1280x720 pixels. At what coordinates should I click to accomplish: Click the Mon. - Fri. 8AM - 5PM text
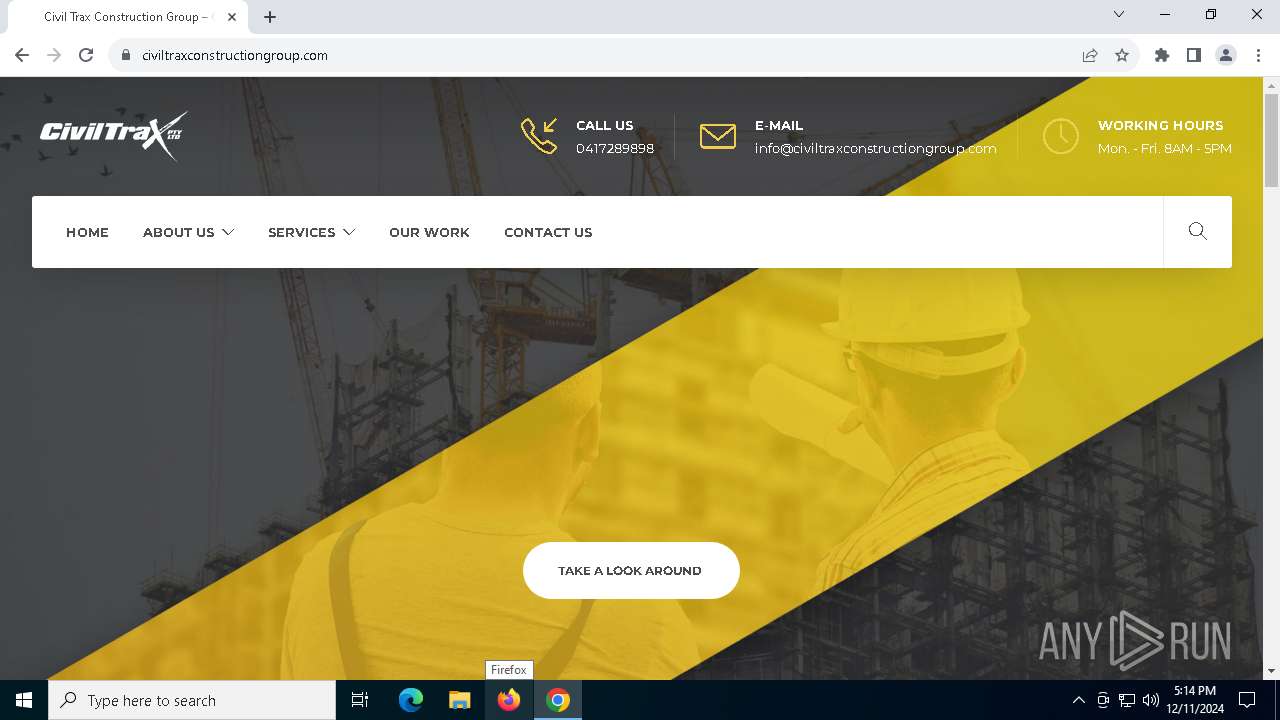(1165, 148)
